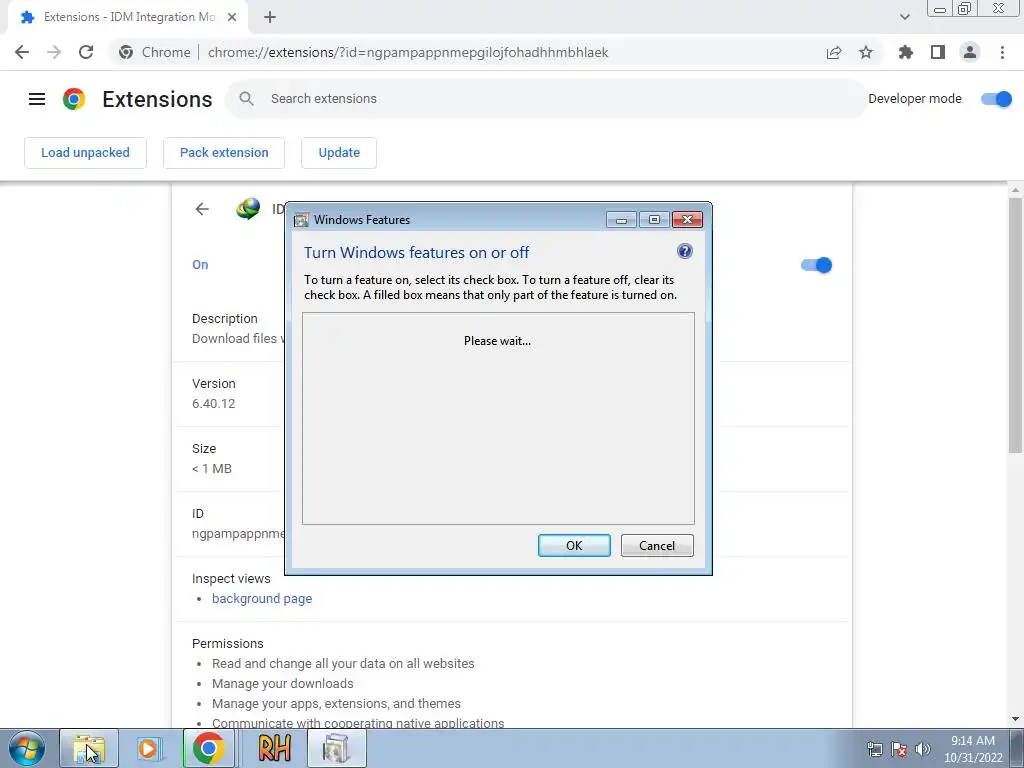The image size is (1024, 768).
Task: Click the version number 6.40.12
Action: (x=214, y=404)
